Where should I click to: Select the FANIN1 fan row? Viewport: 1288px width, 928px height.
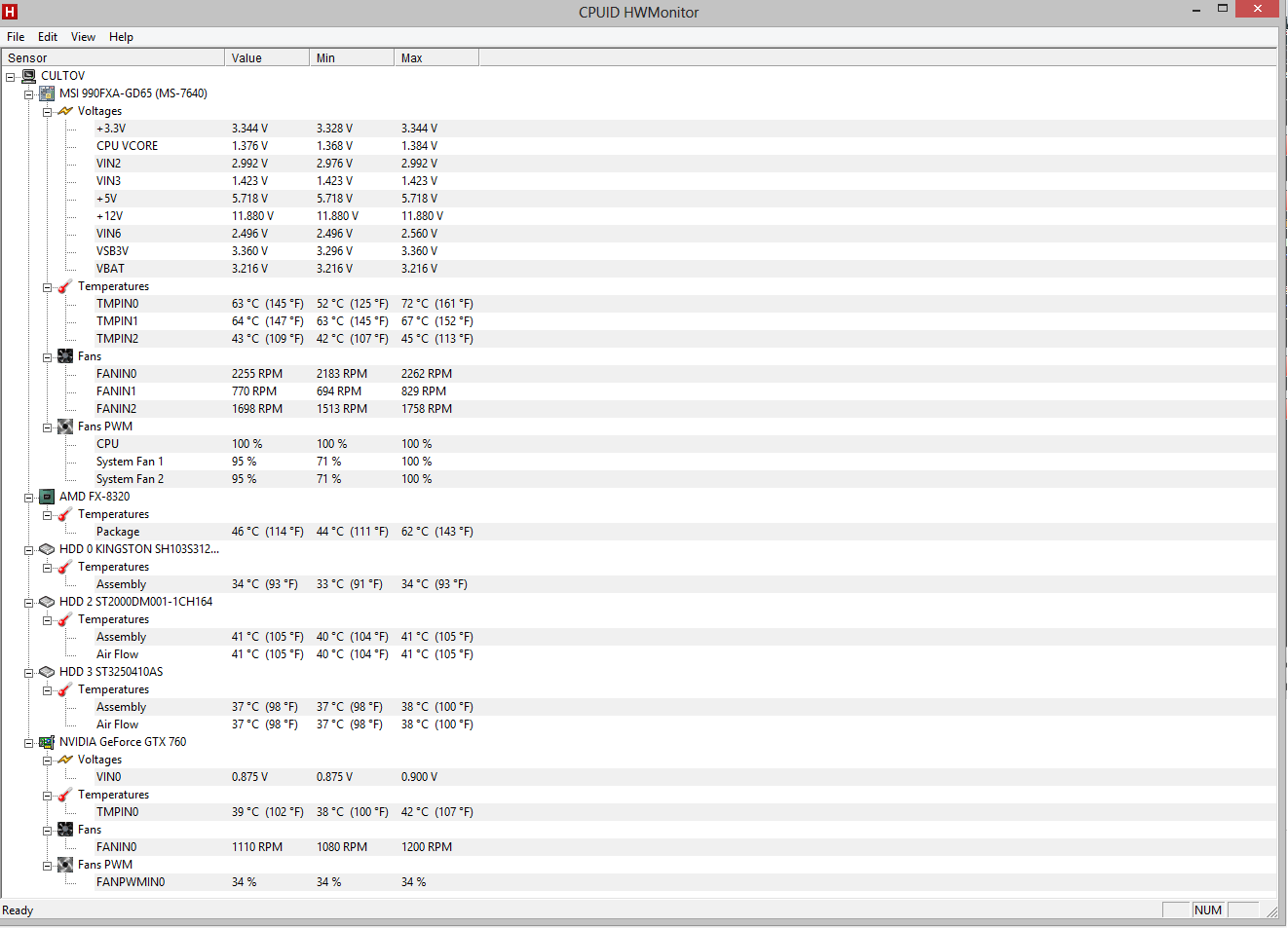coord(639,391)
